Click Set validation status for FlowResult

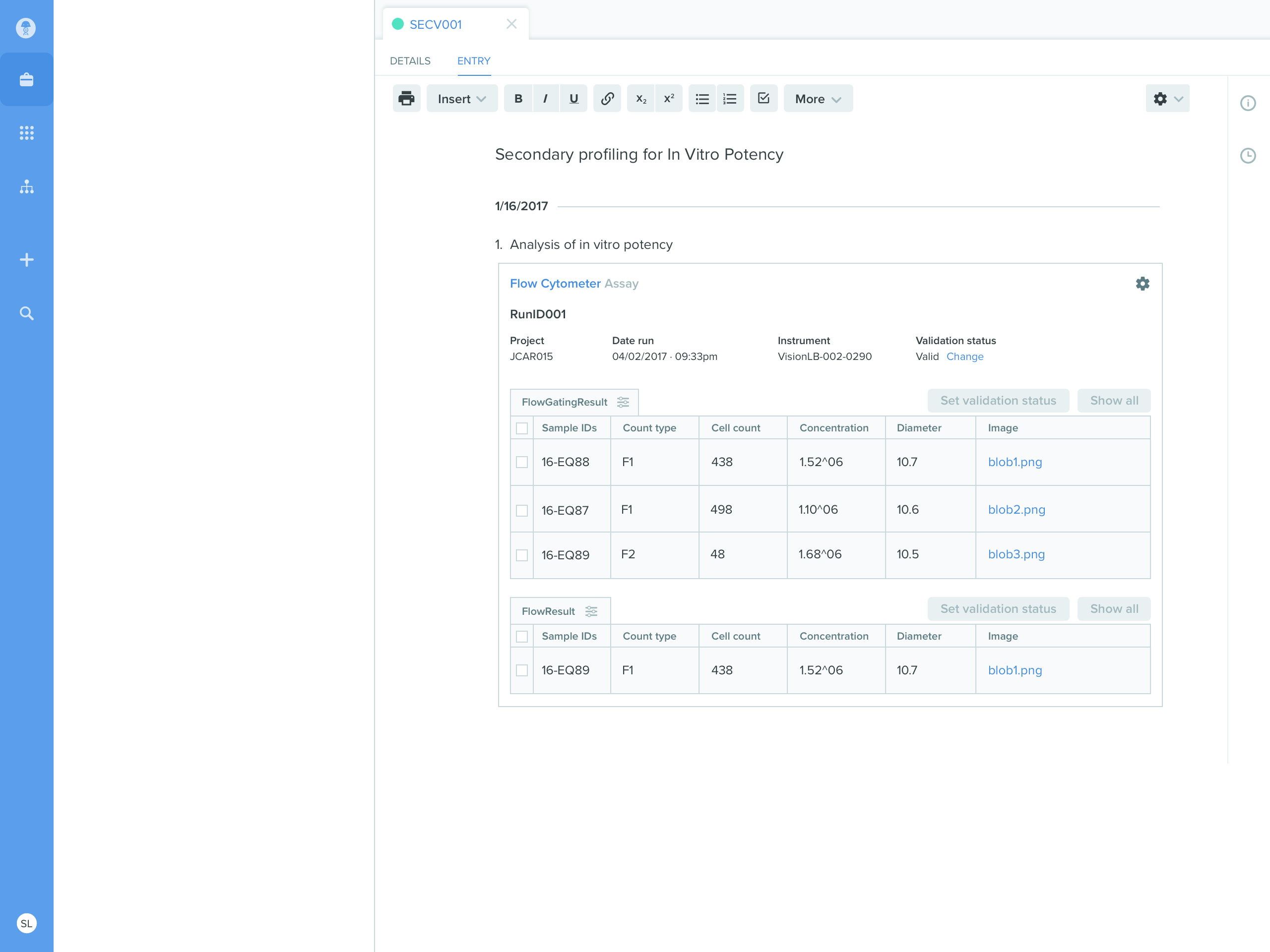[998, 609]
